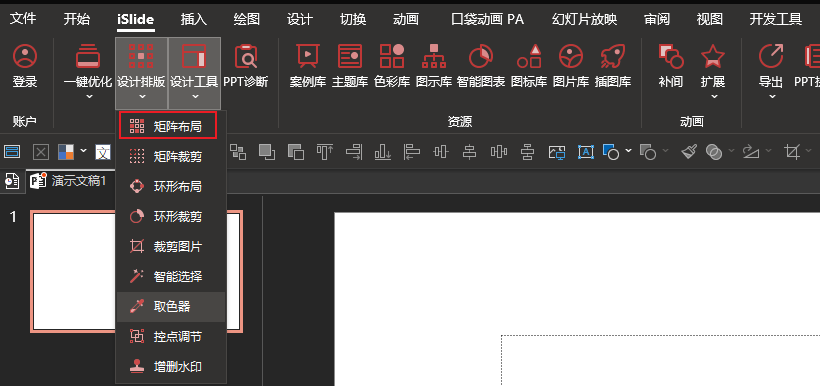Click the 导出 export icon
This screenshot has height=386, width=820.
coord(771,56)
